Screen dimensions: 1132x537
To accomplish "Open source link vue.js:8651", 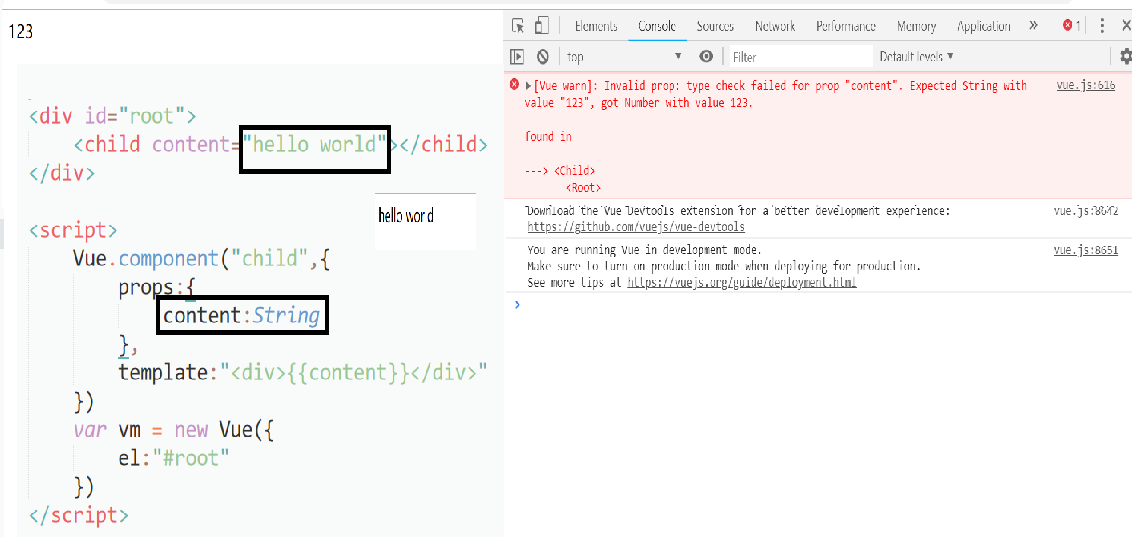I will [1085, 250].
